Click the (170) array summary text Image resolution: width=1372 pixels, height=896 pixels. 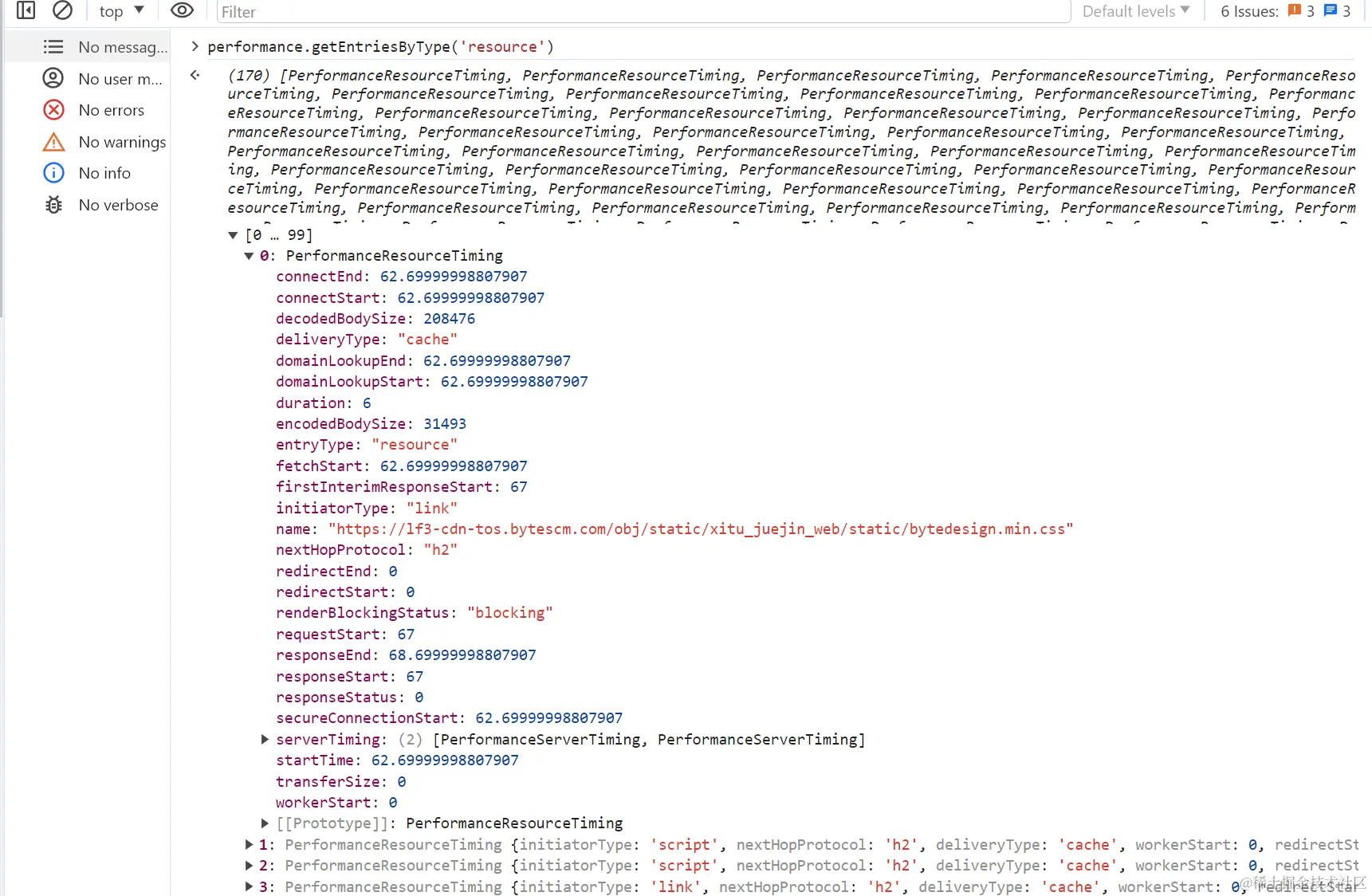[249, 75]
